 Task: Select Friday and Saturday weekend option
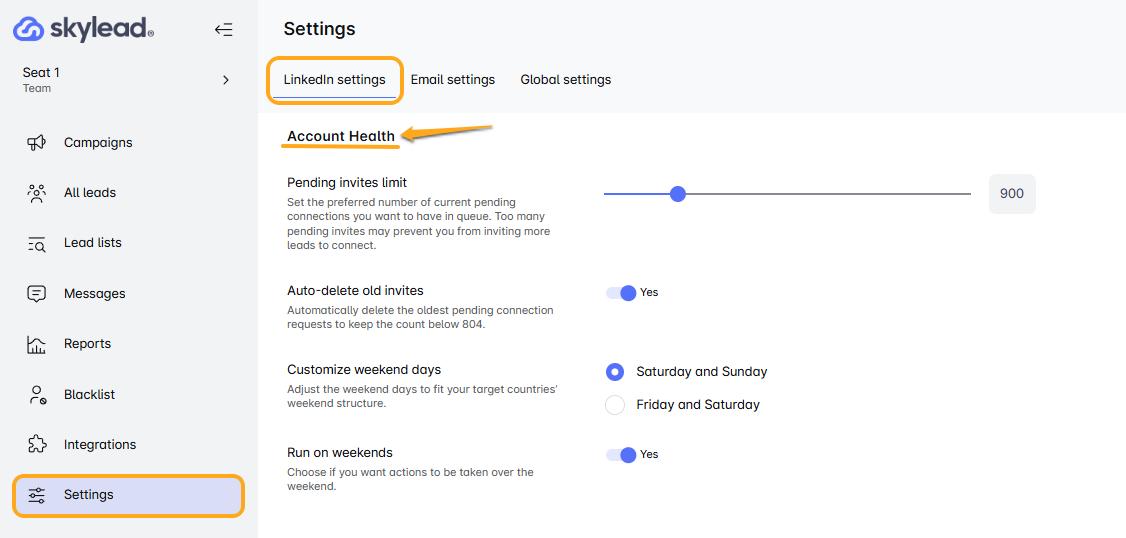616,405
